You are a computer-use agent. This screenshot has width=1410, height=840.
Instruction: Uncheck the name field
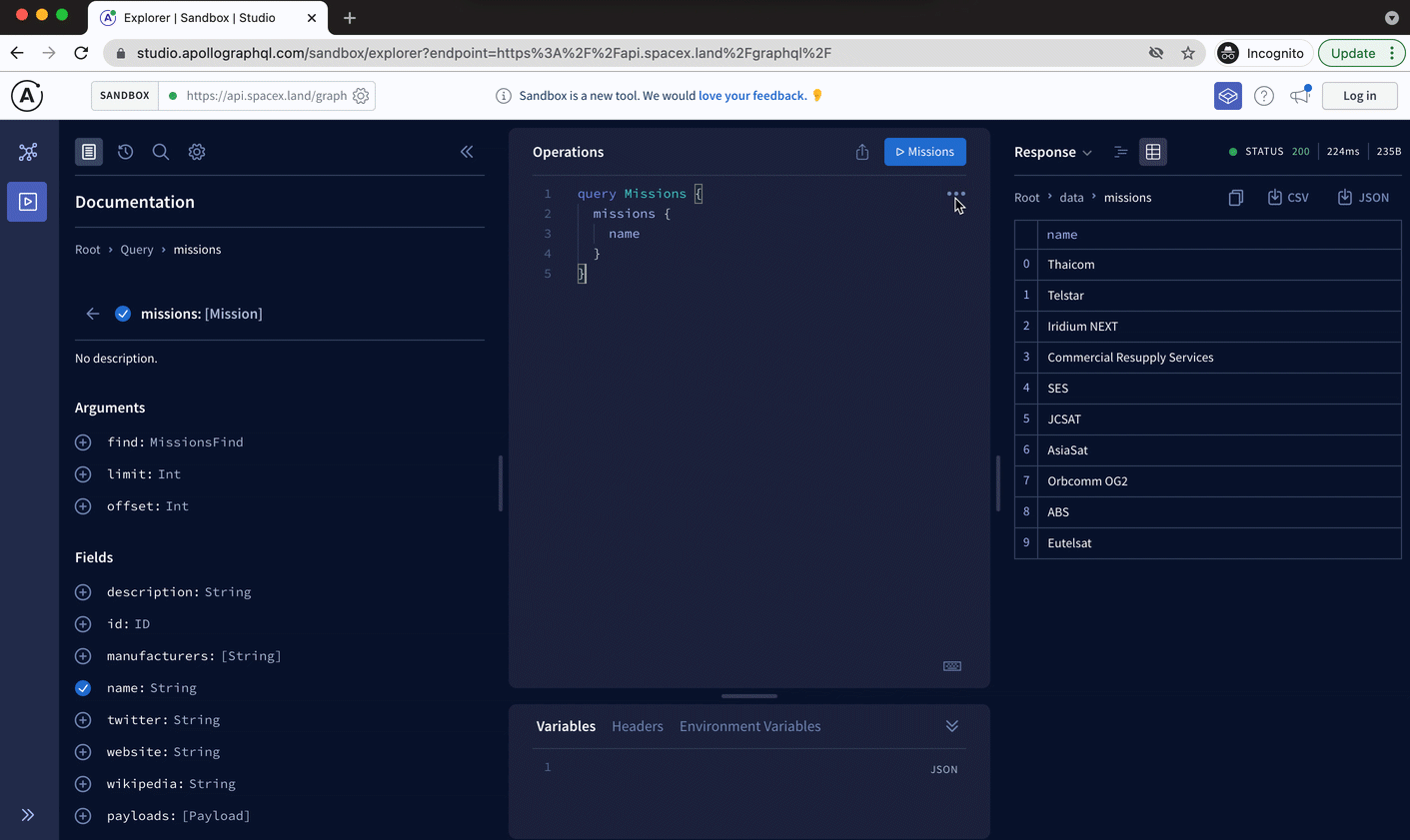(83, 688)
